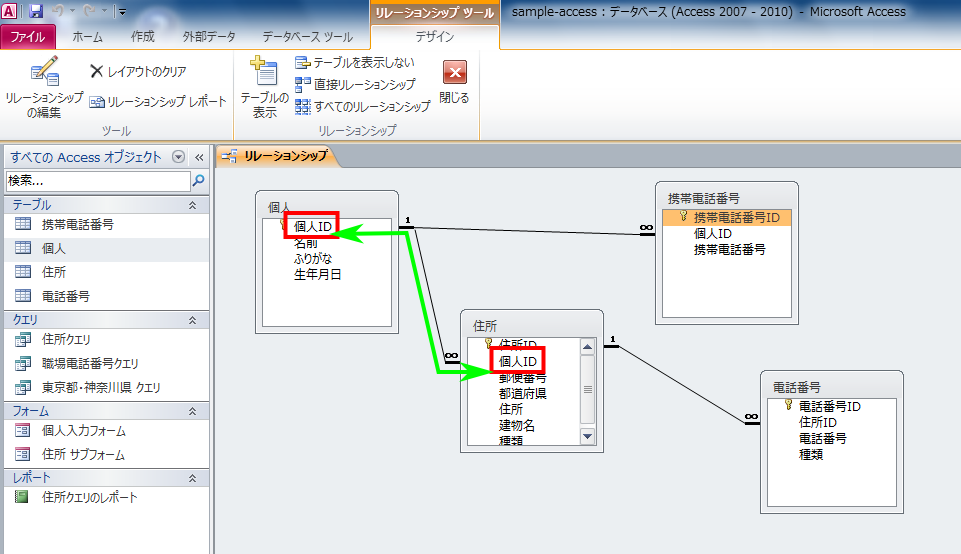Click 郵便番号 field in 住所 table box
Screen dimensions: 961x554
point(522,378)
